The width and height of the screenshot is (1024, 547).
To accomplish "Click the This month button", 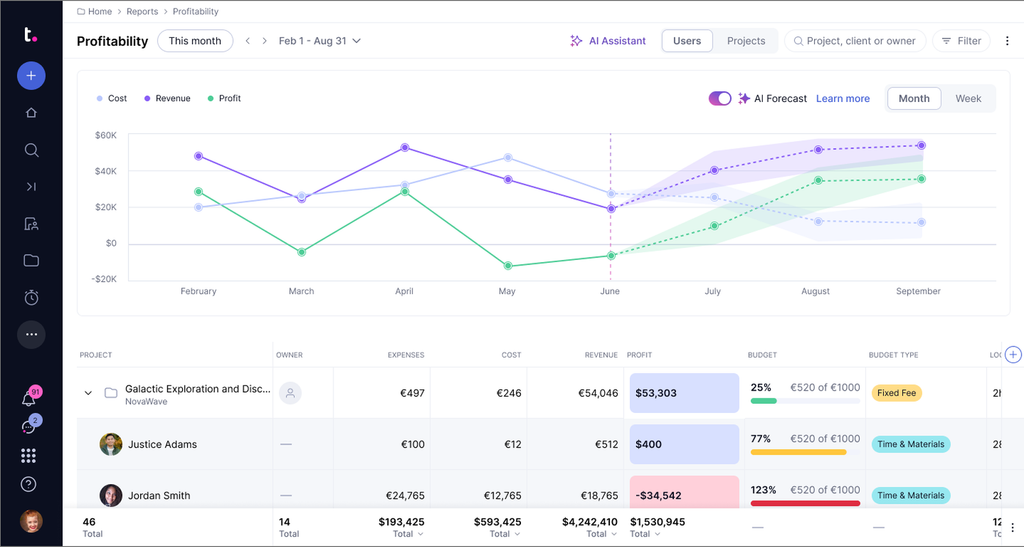I will point(195,40).
